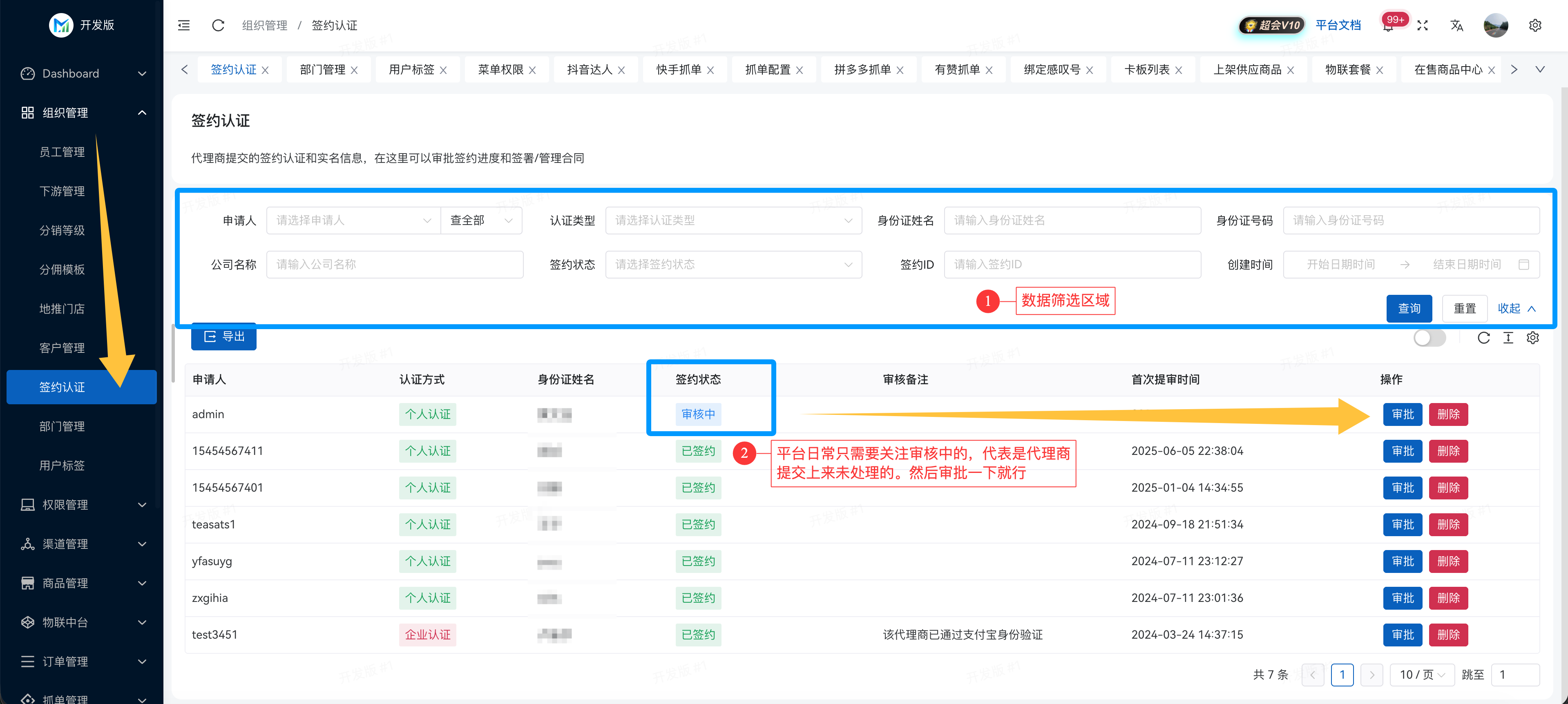Click the page reload icon in header

(218, 25)
